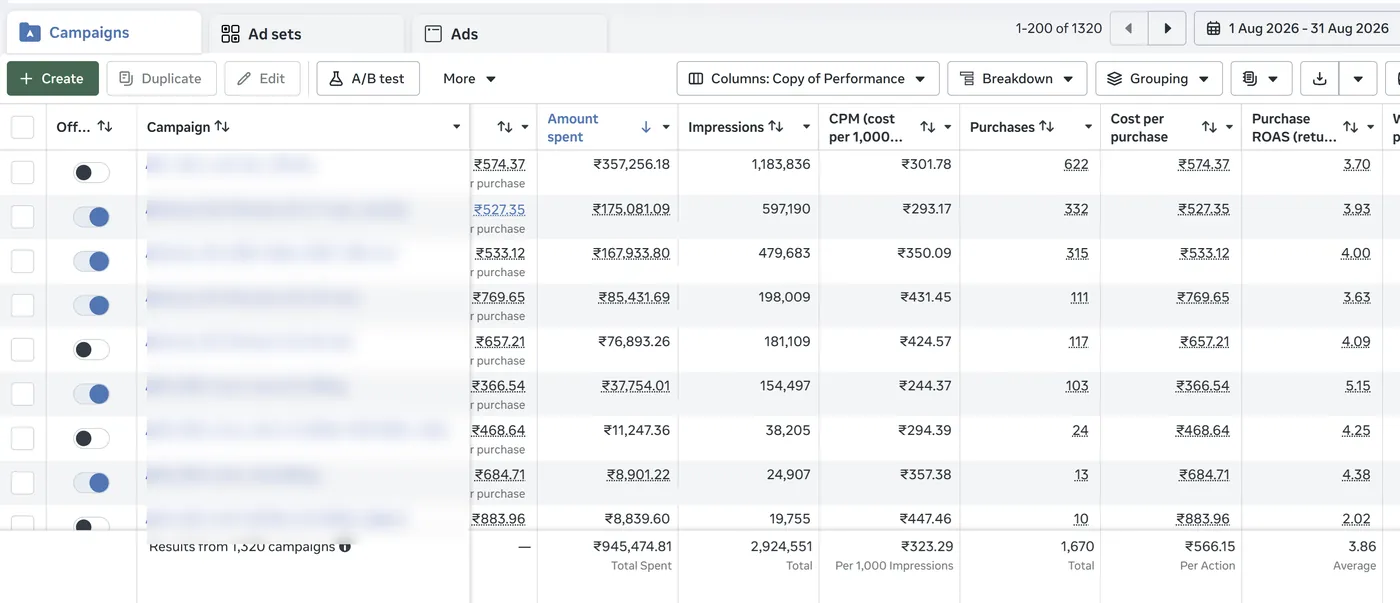Viewport: 1400px width, 603px height.
Task: Sort by Cost per purchase arrows
Action: (1209, 127)
